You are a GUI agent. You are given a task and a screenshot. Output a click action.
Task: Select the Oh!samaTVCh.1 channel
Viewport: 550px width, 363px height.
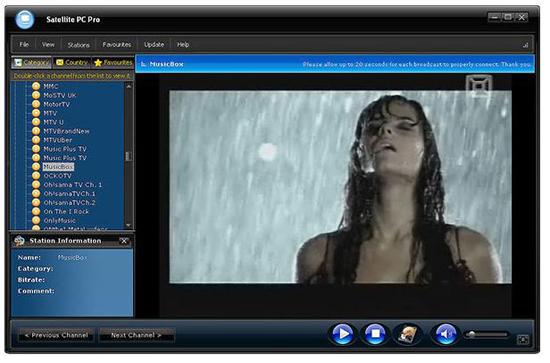pos(70,195)
